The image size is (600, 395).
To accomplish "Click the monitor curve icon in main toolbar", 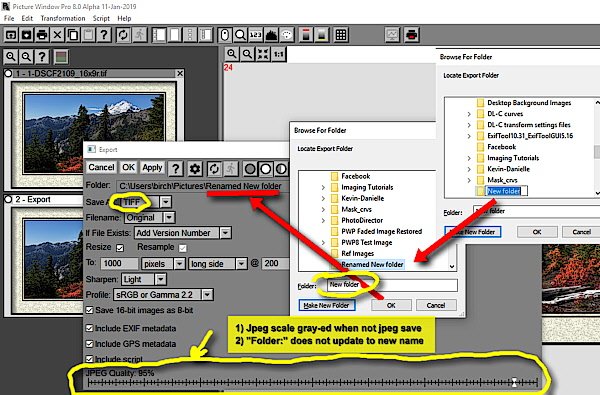I will click(392, 35).
